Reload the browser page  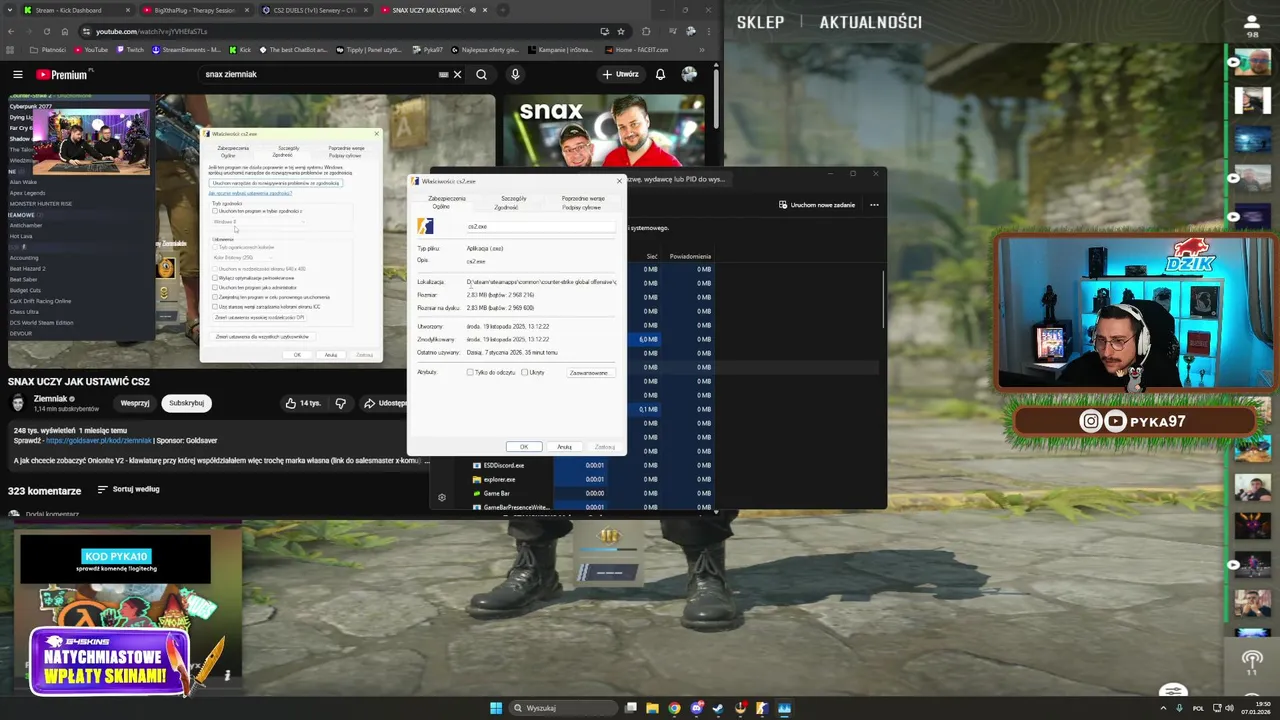pos(46,31)
